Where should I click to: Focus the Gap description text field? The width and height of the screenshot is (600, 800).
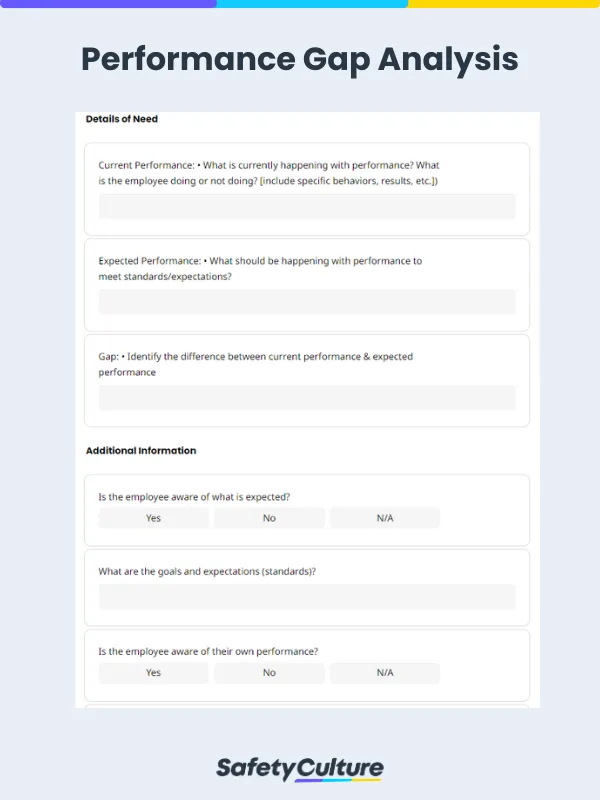307,397
